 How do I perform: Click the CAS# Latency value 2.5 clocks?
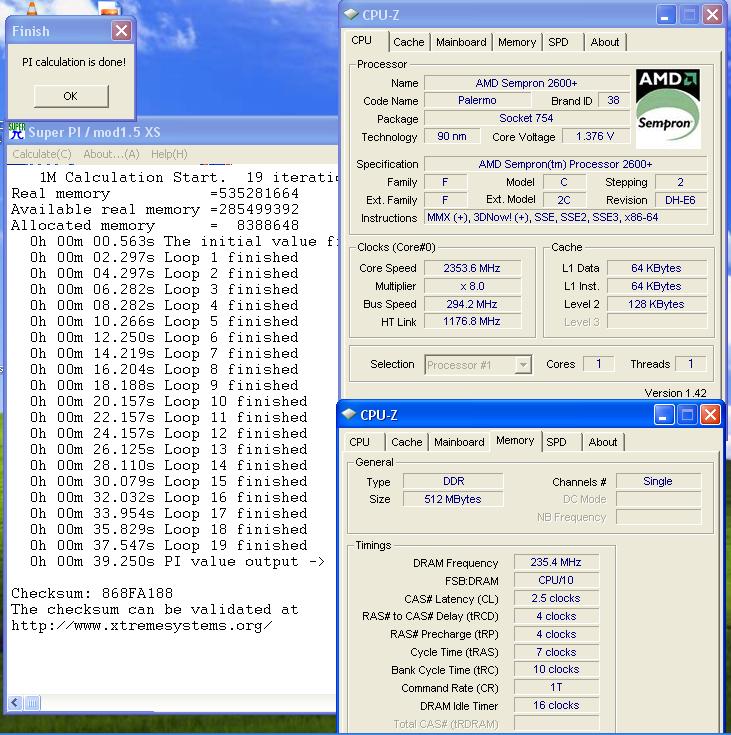[556, 598]
